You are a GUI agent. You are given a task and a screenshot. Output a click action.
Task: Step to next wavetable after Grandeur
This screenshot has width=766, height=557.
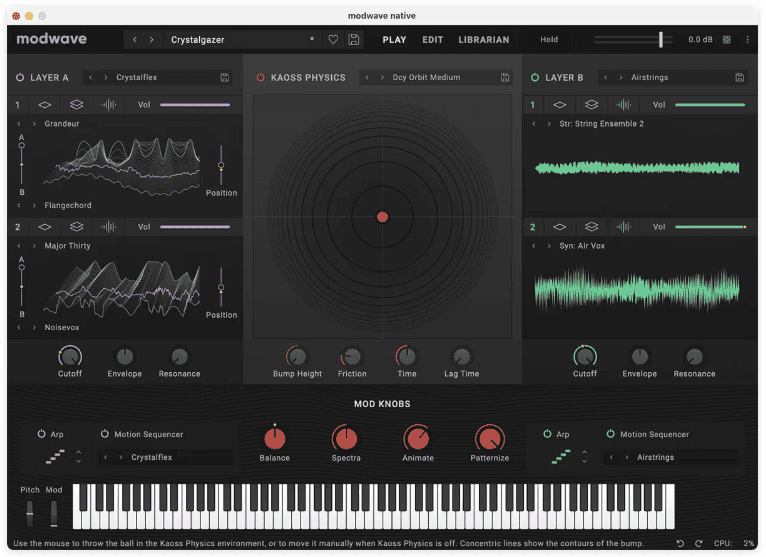point(34,124)
